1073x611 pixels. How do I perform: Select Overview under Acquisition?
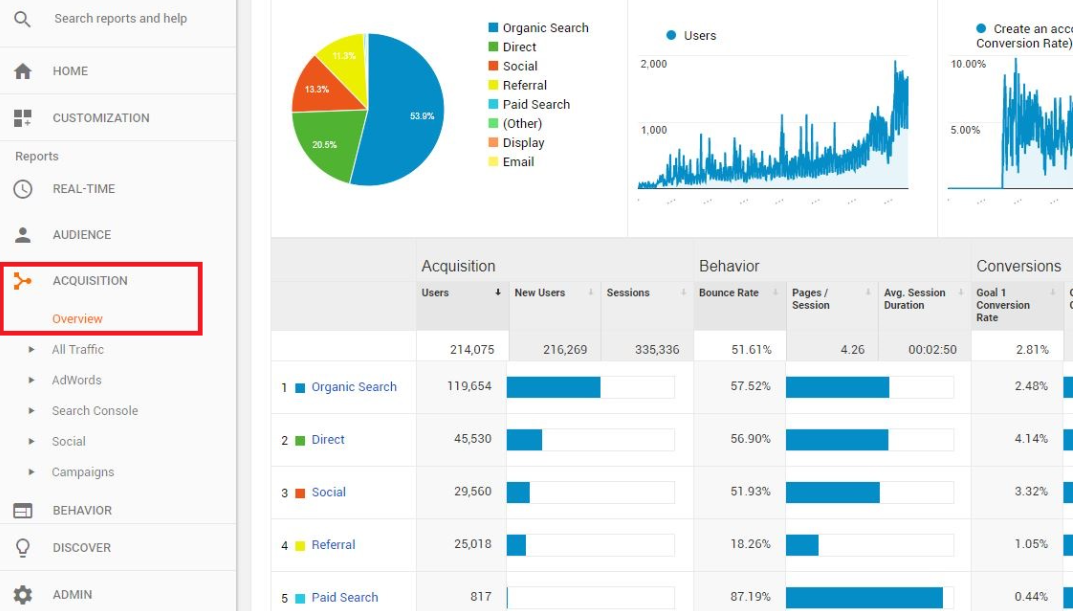[77, 319]
